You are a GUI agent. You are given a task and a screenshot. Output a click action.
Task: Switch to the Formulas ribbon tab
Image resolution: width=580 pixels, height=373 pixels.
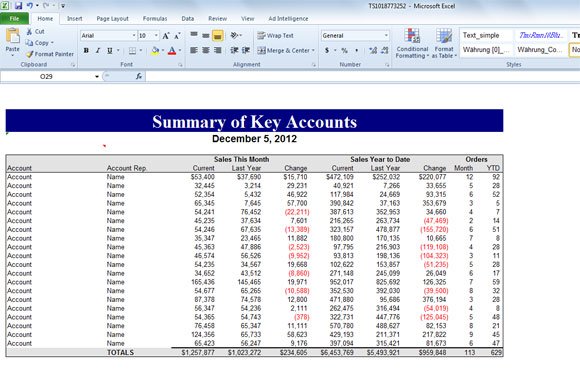(x=155, y=19)
